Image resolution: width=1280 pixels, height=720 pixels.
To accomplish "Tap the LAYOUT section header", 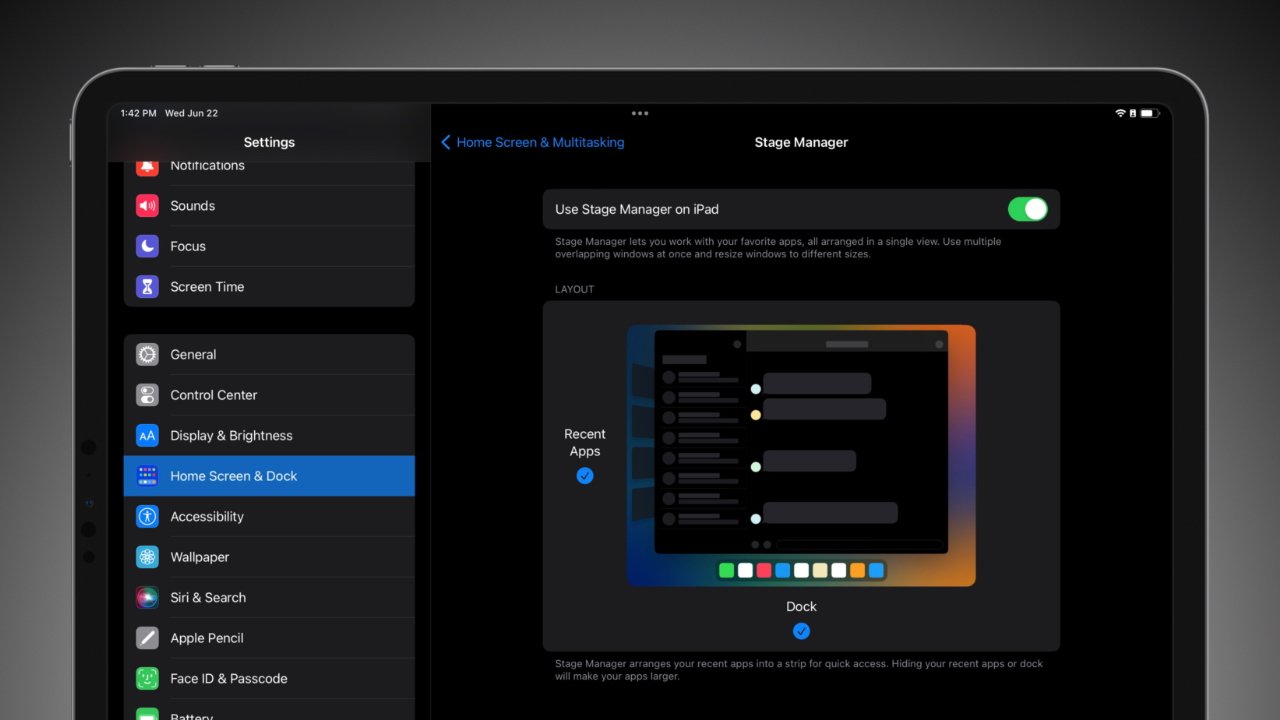I will point(575,289).
